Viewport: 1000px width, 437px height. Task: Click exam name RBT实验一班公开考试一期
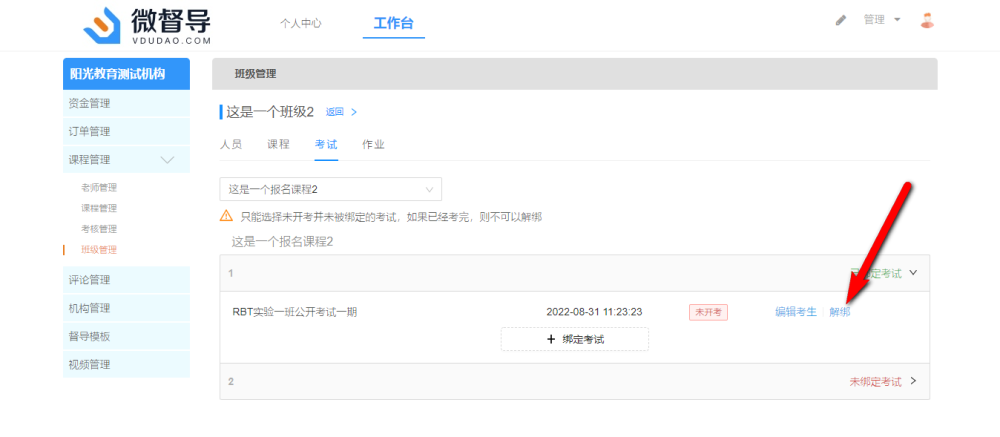[x=295, y=312]
